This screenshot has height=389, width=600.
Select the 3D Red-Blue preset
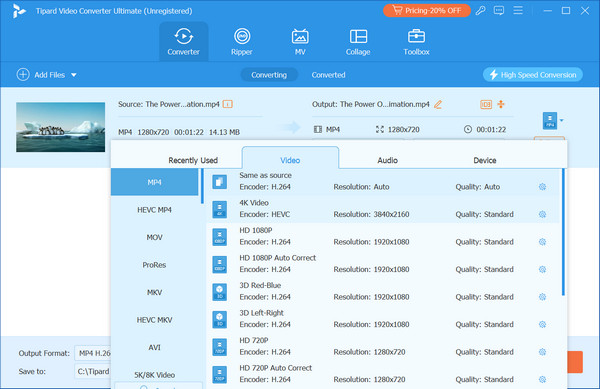383,291
